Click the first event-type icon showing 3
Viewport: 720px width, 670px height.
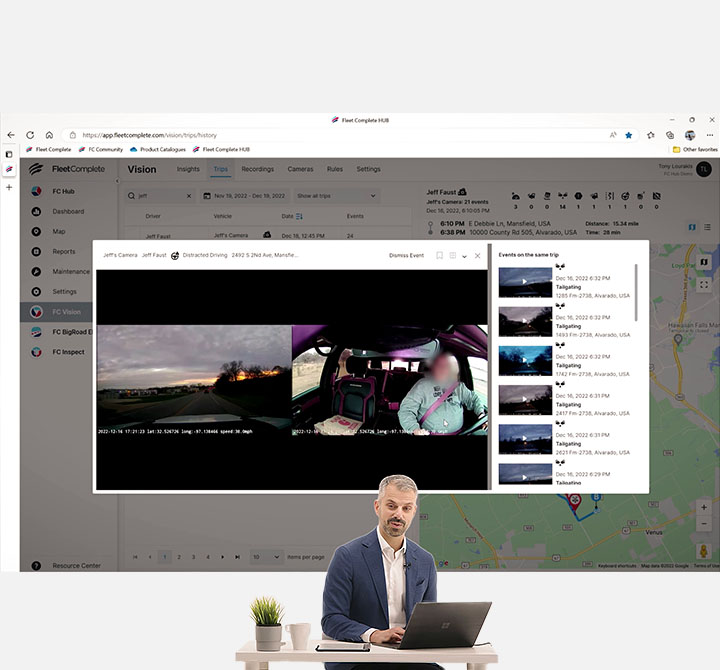click(516, 196)
